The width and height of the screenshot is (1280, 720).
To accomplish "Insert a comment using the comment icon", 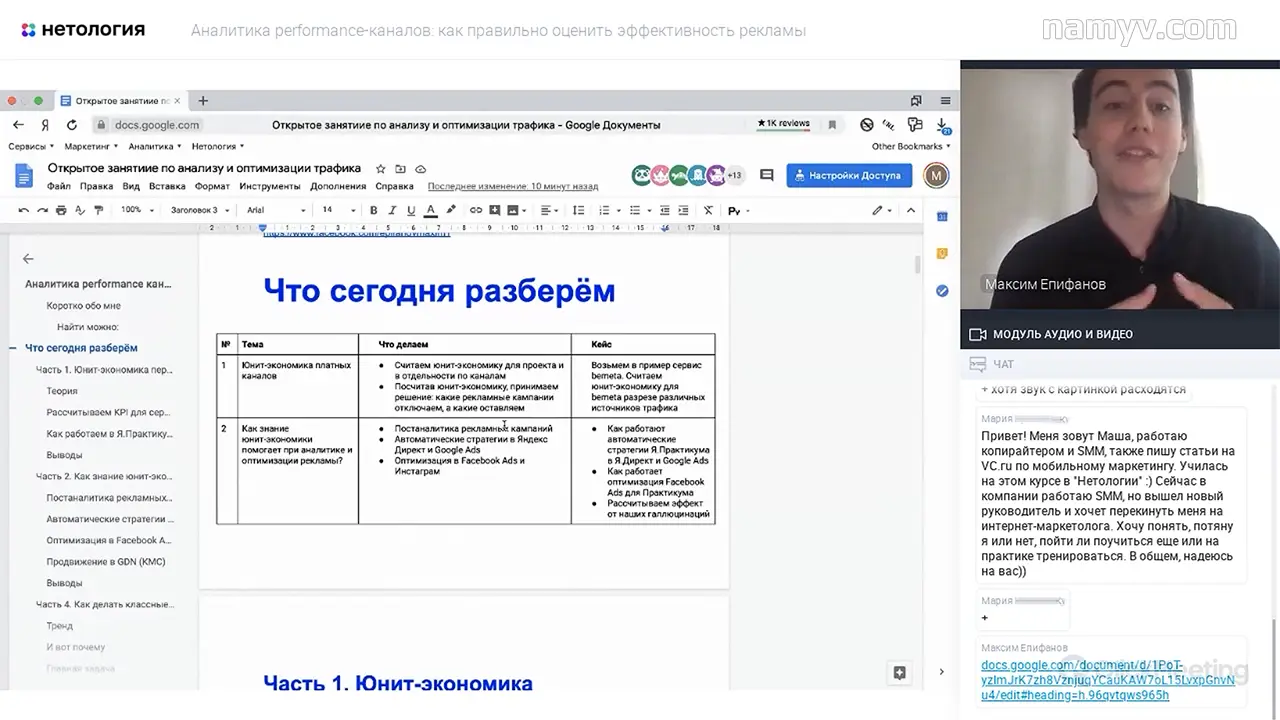I will [493, 210].
